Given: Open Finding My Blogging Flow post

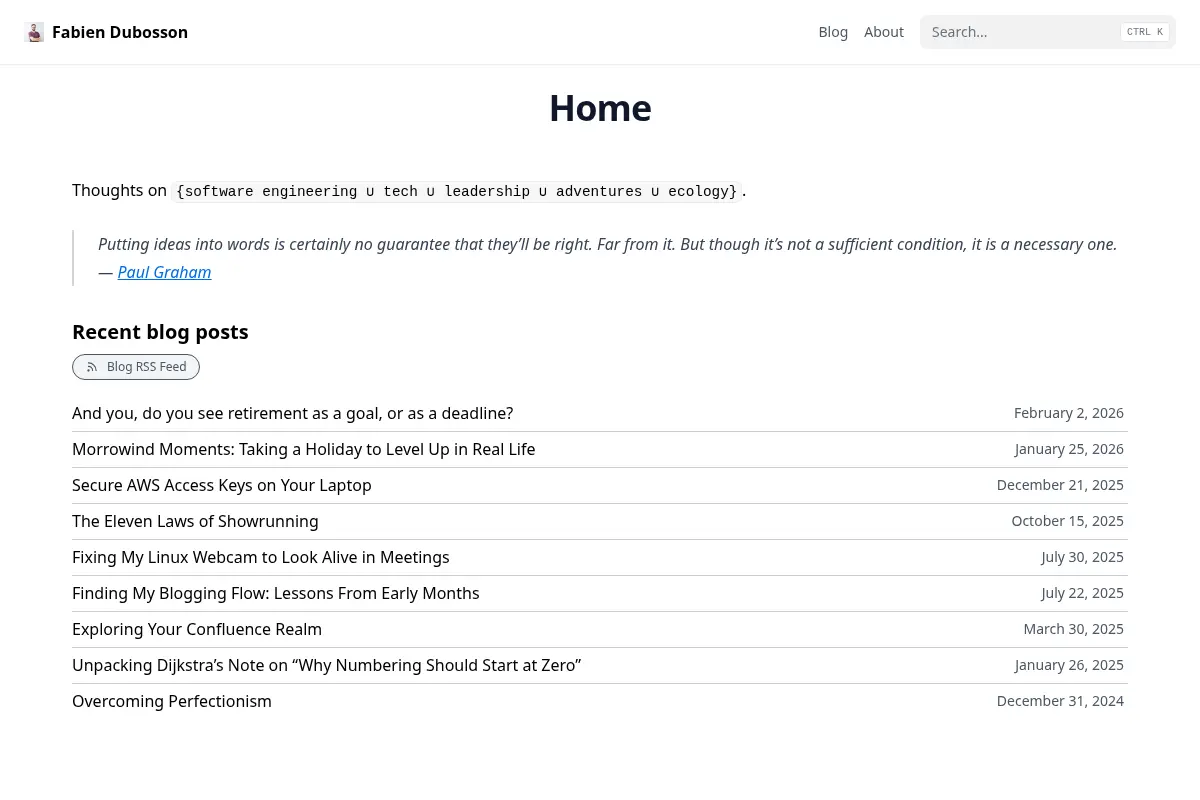Looking at the screenshot, I should coord(275,593).
